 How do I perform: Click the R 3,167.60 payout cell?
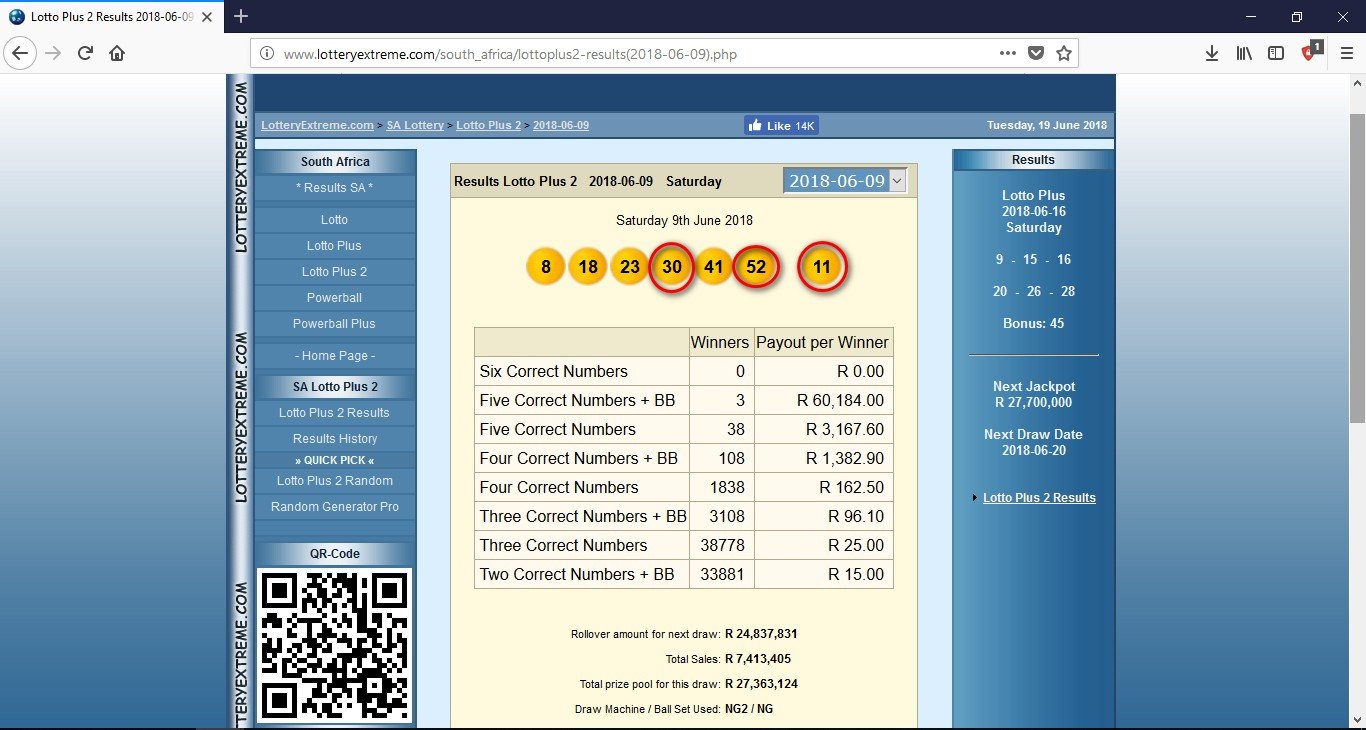tap(823, 429)
